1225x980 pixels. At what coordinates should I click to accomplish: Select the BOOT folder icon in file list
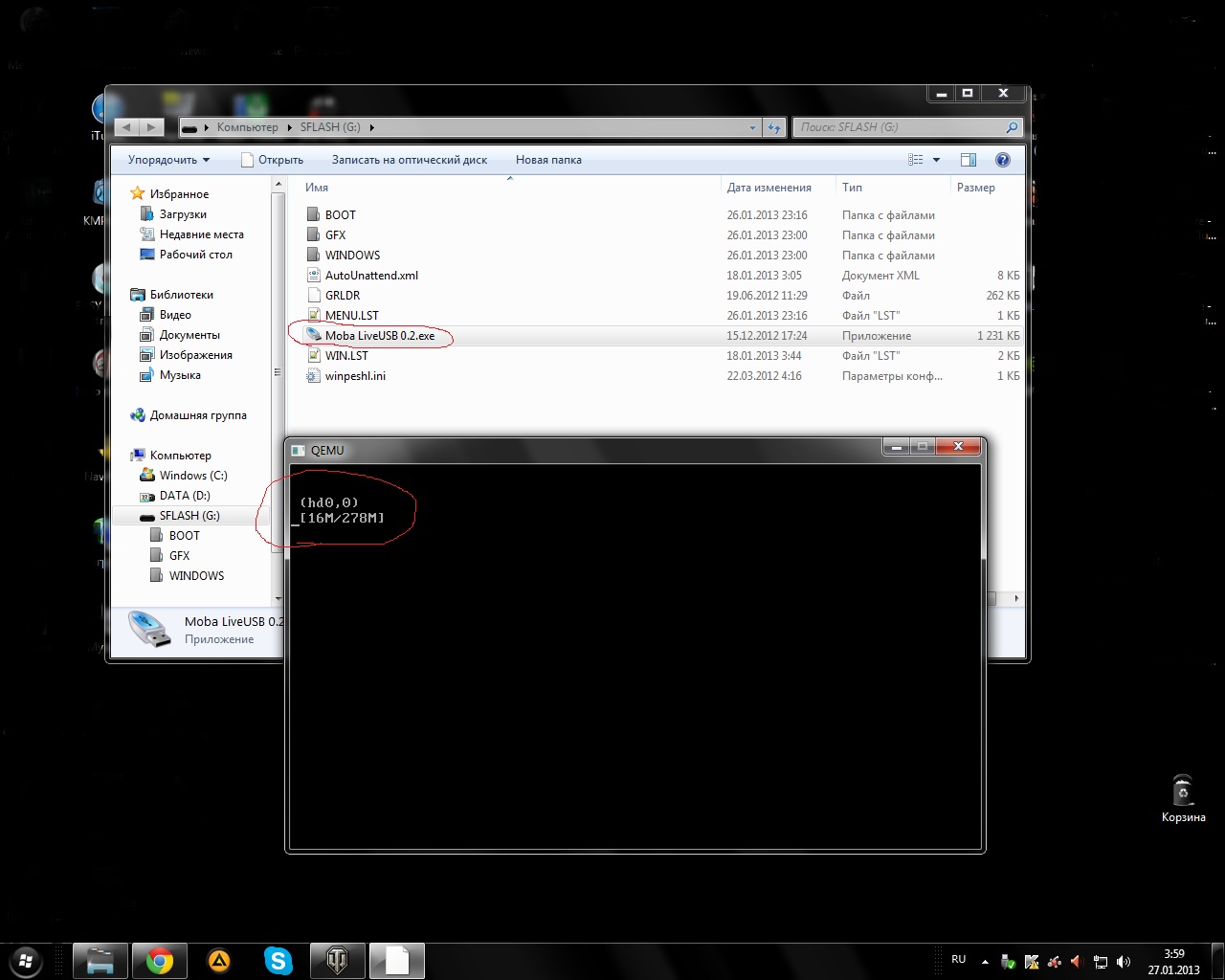click(313, 214)
